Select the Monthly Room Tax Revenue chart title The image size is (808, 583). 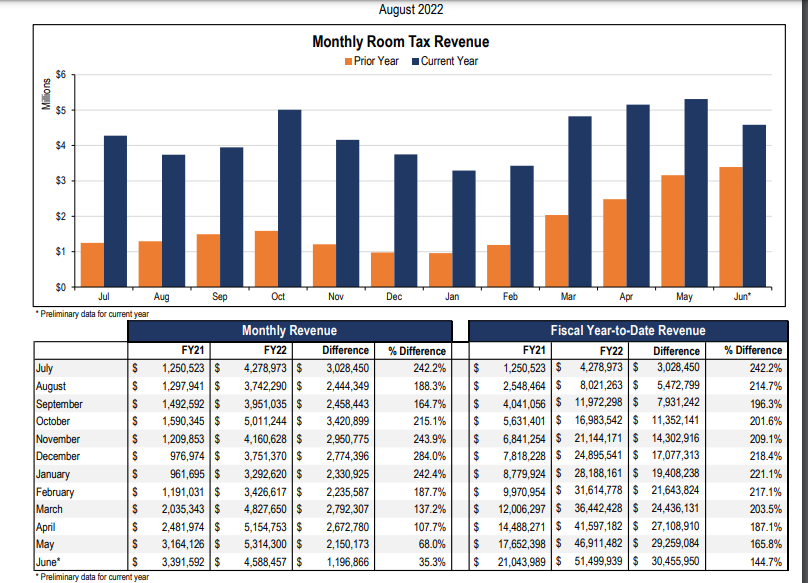click(401, 42)
